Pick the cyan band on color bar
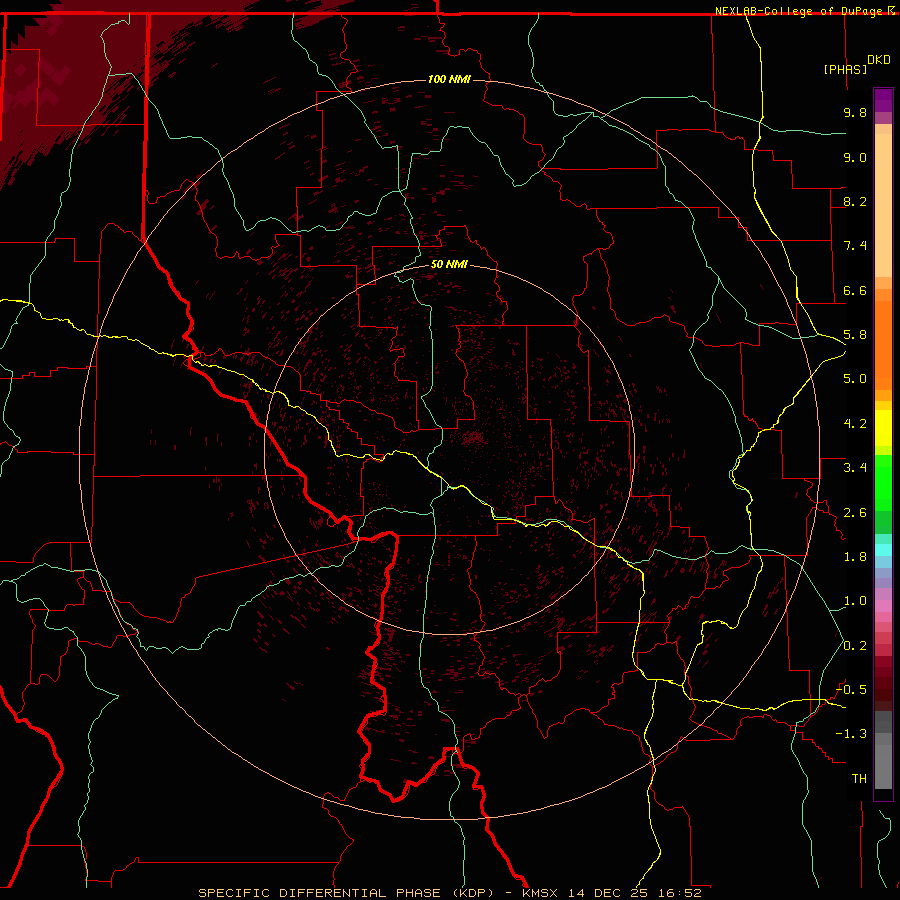 pos(883,550)
